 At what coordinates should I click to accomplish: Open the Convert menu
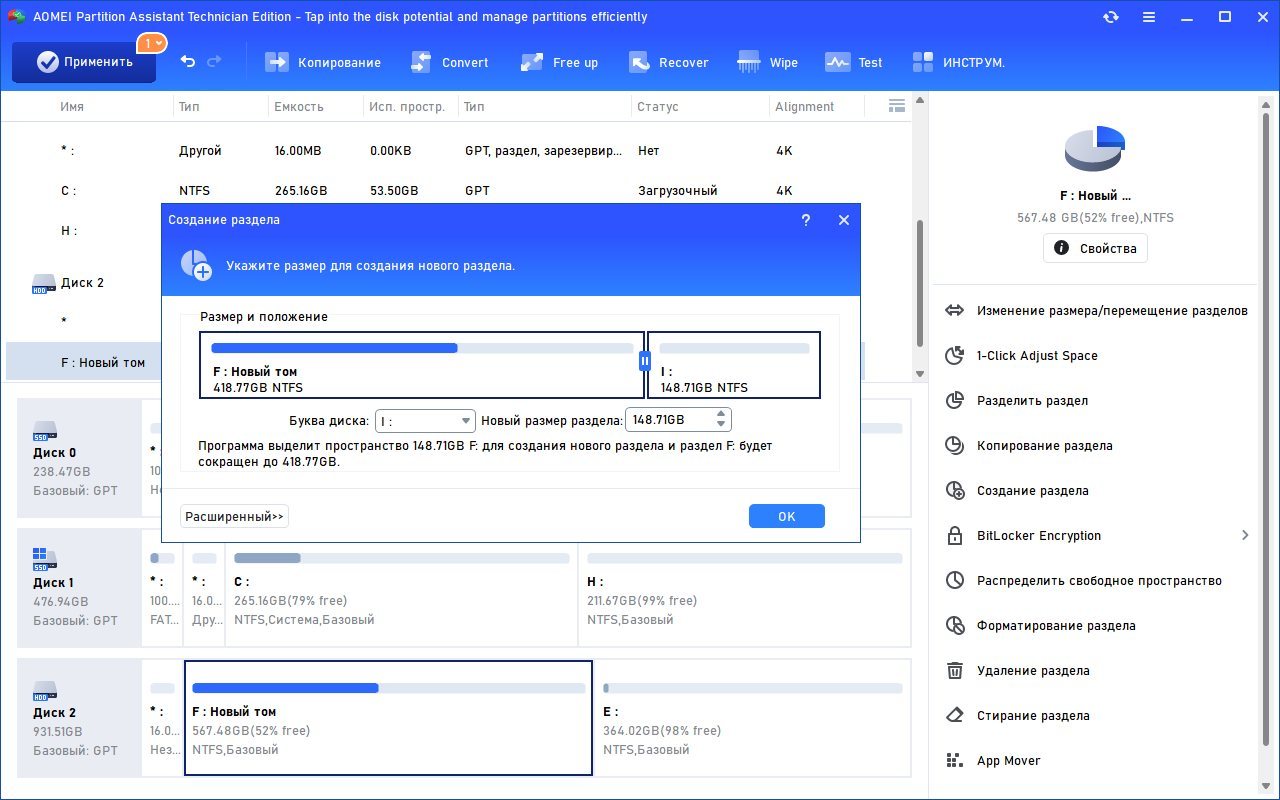tap(450, 62)
